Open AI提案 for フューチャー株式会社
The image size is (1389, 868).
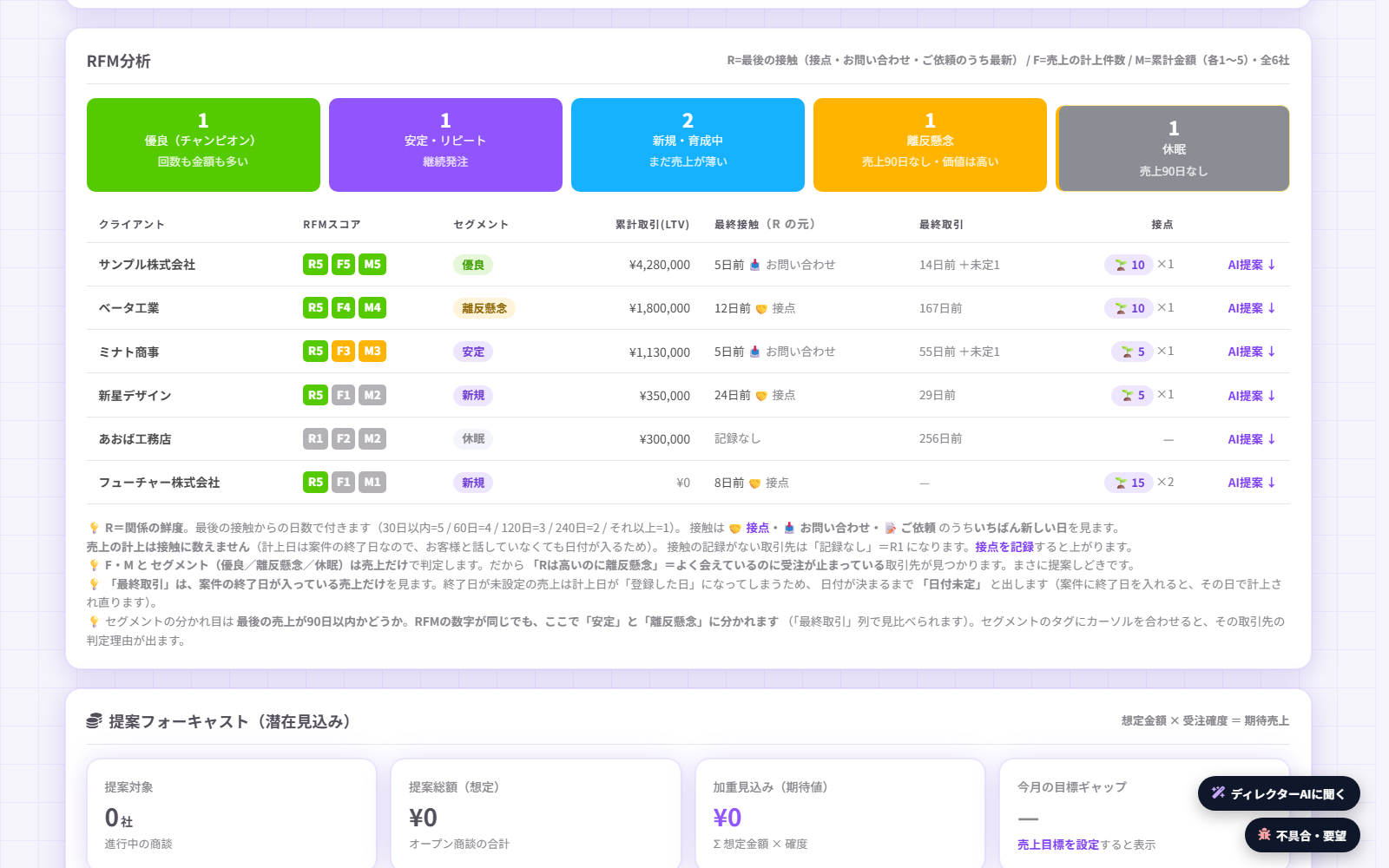1251,483
